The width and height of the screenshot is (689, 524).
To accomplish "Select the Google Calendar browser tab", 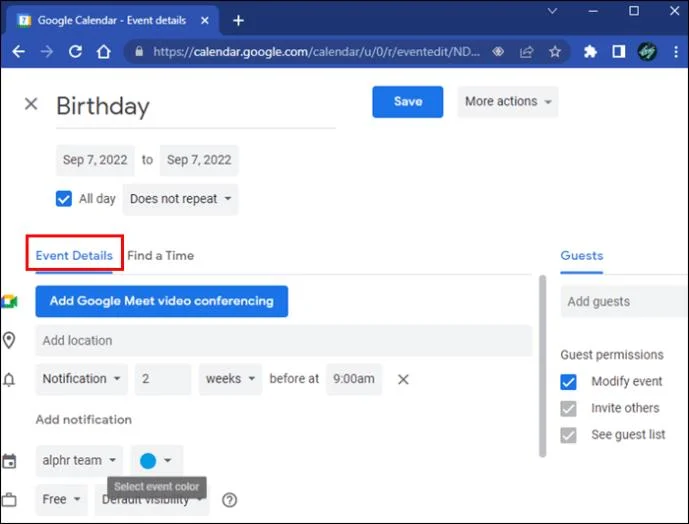I will click(111, 20).
